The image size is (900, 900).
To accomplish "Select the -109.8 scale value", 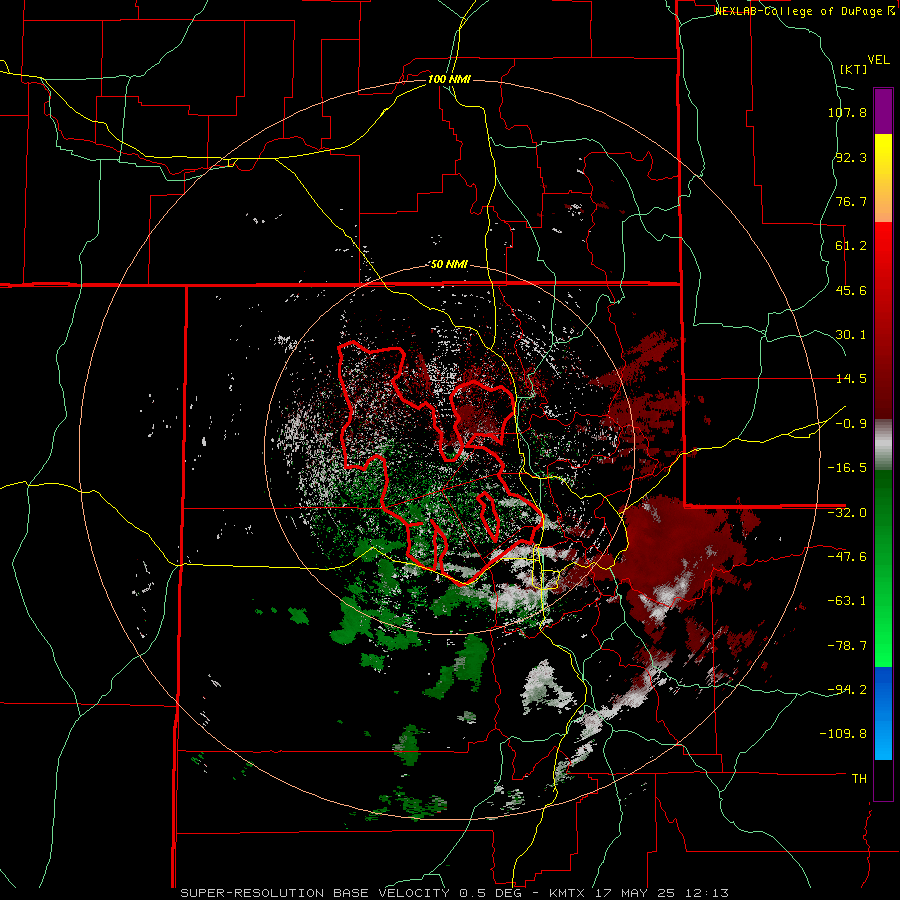I will 844,734.
